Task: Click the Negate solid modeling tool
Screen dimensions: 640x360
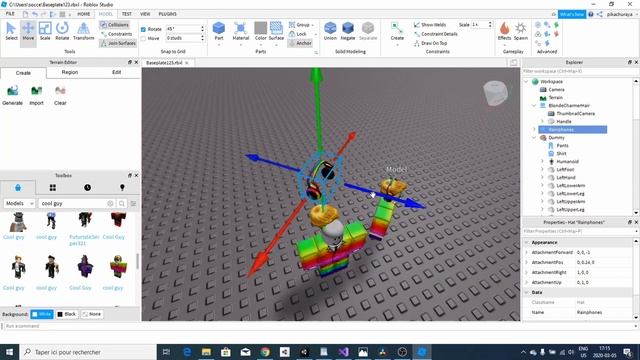Action: (348, 31)
